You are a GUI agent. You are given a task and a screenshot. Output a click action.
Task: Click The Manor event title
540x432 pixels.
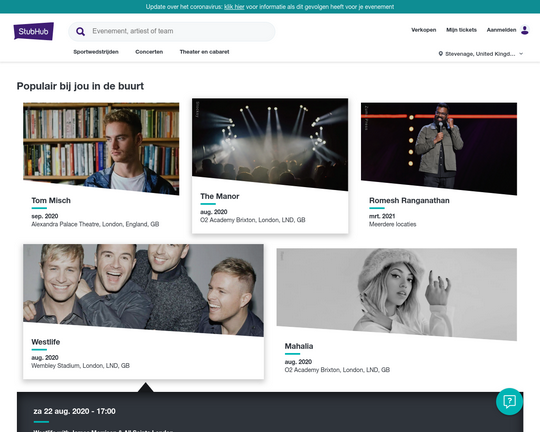tap(220, 196)
